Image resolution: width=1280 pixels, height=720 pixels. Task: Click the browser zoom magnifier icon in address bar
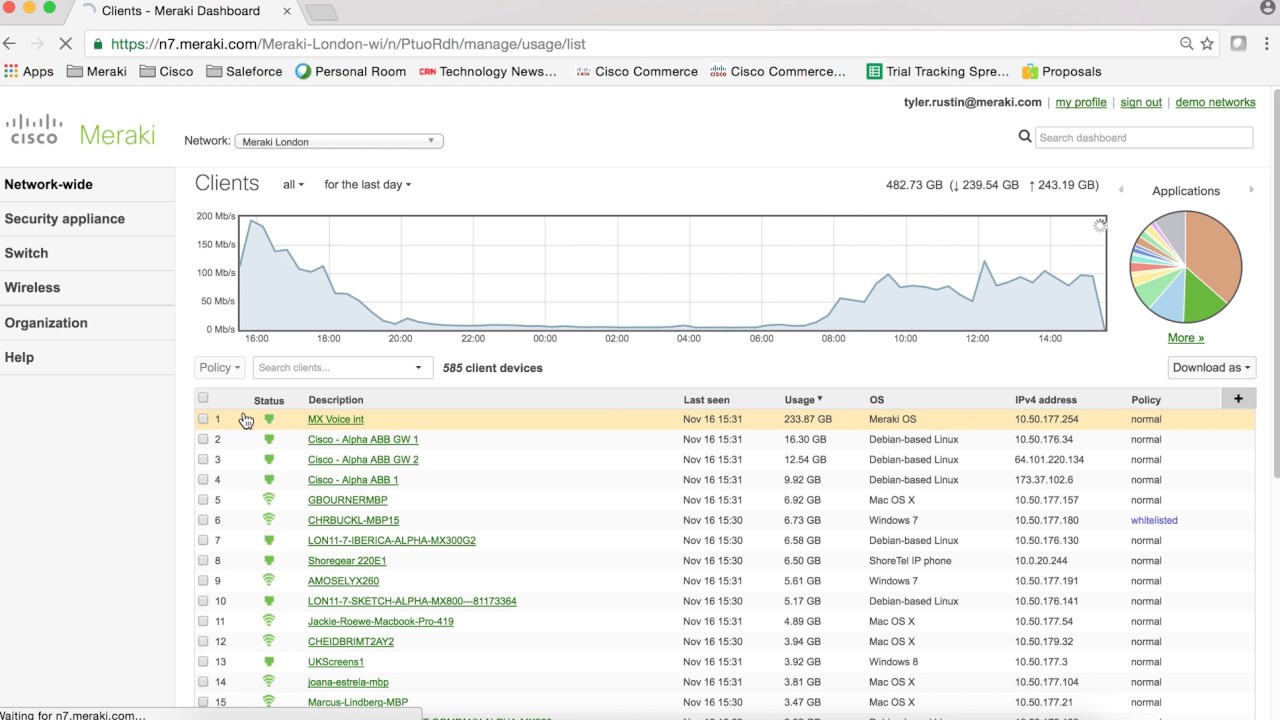click(1186, 44)
